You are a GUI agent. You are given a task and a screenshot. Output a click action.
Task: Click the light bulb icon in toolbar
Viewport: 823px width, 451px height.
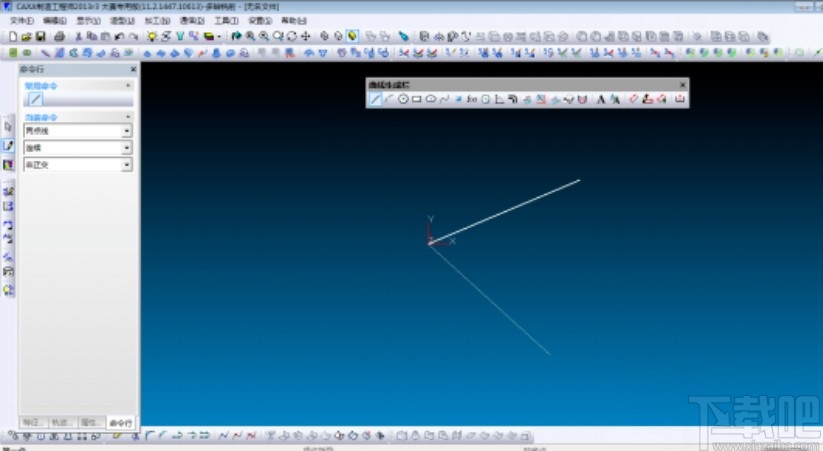pyautogui.click(x=152, y=36)
